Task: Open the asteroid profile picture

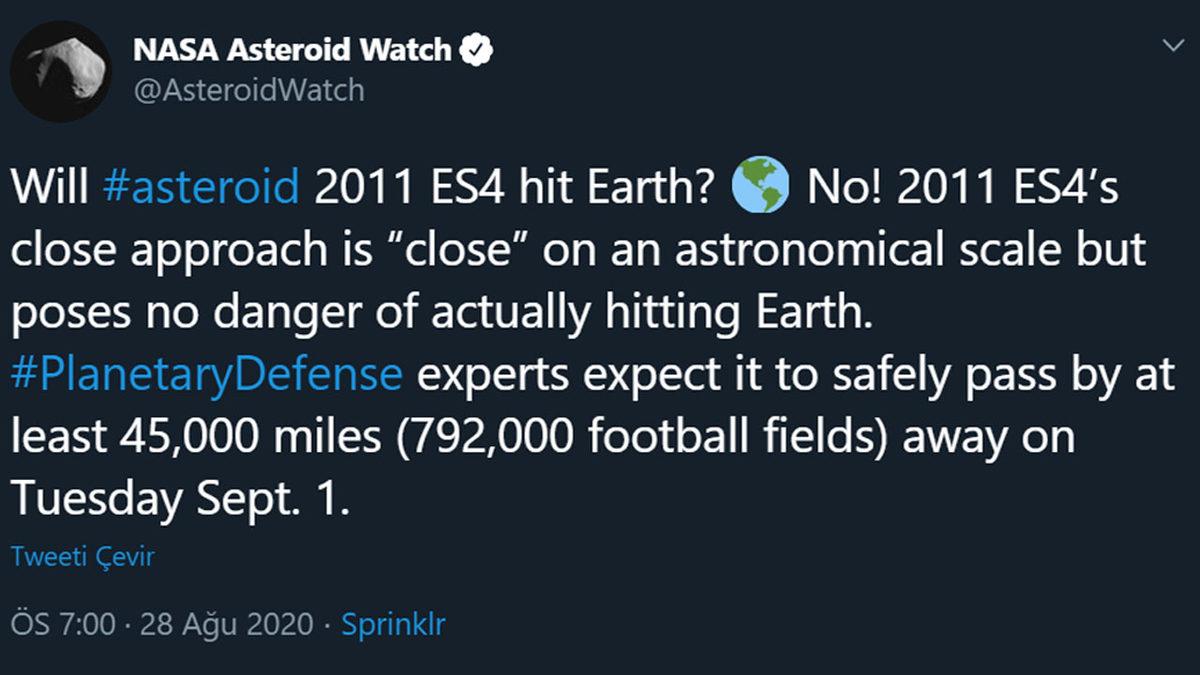Action: (x=60, y=71)
